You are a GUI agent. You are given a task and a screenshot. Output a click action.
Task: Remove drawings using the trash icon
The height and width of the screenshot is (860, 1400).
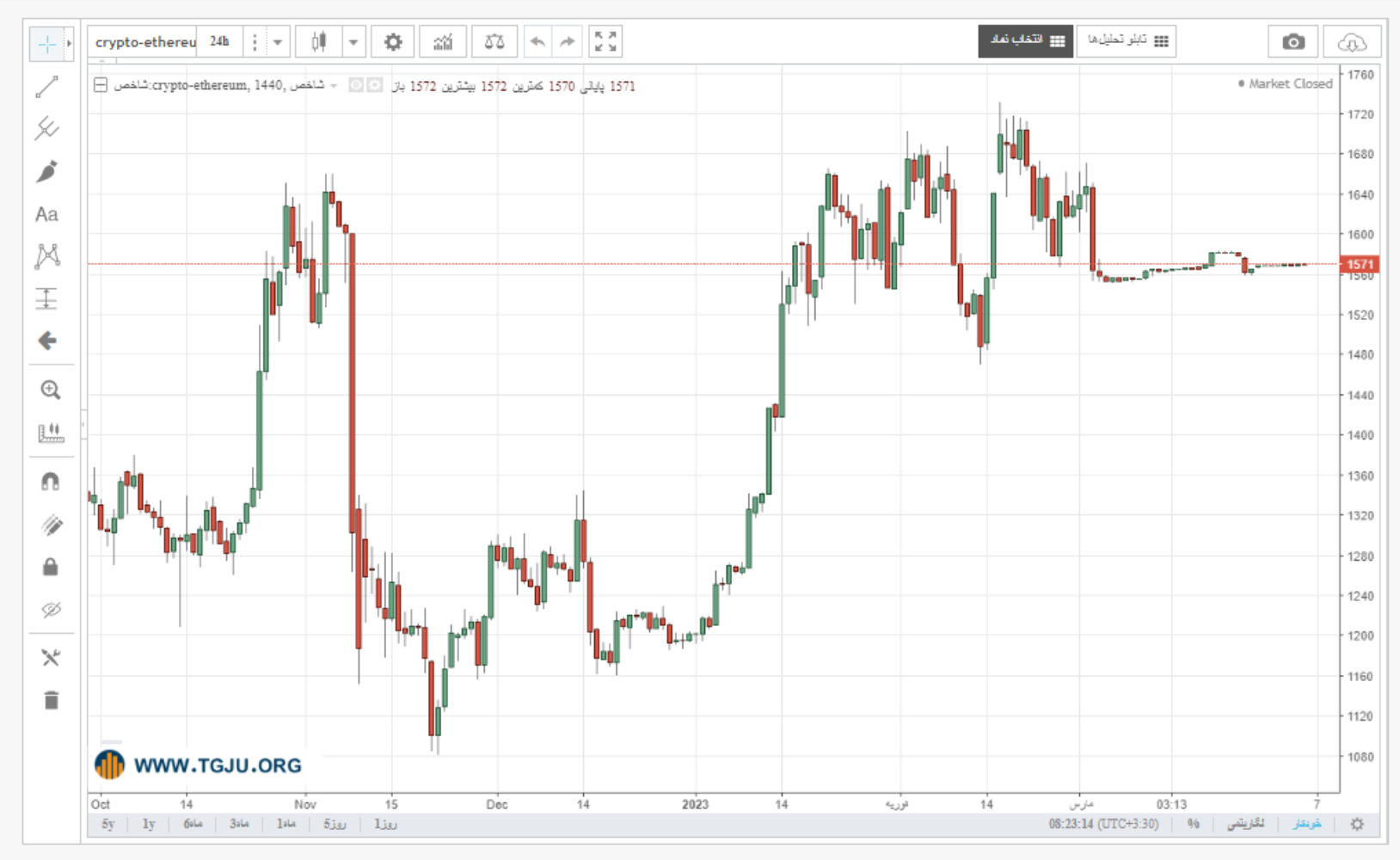(51, 700)
